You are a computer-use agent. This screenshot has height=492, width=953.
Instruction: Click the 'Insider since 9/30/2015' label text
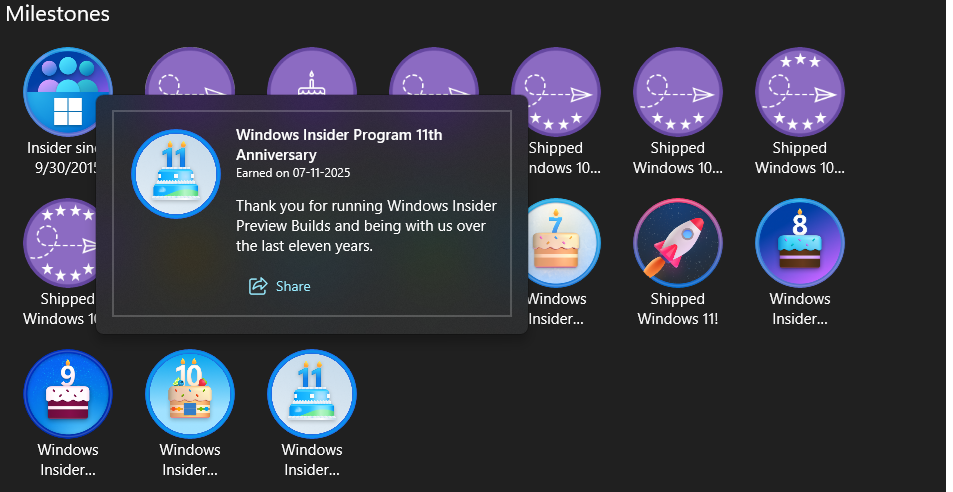click(61, 158)
